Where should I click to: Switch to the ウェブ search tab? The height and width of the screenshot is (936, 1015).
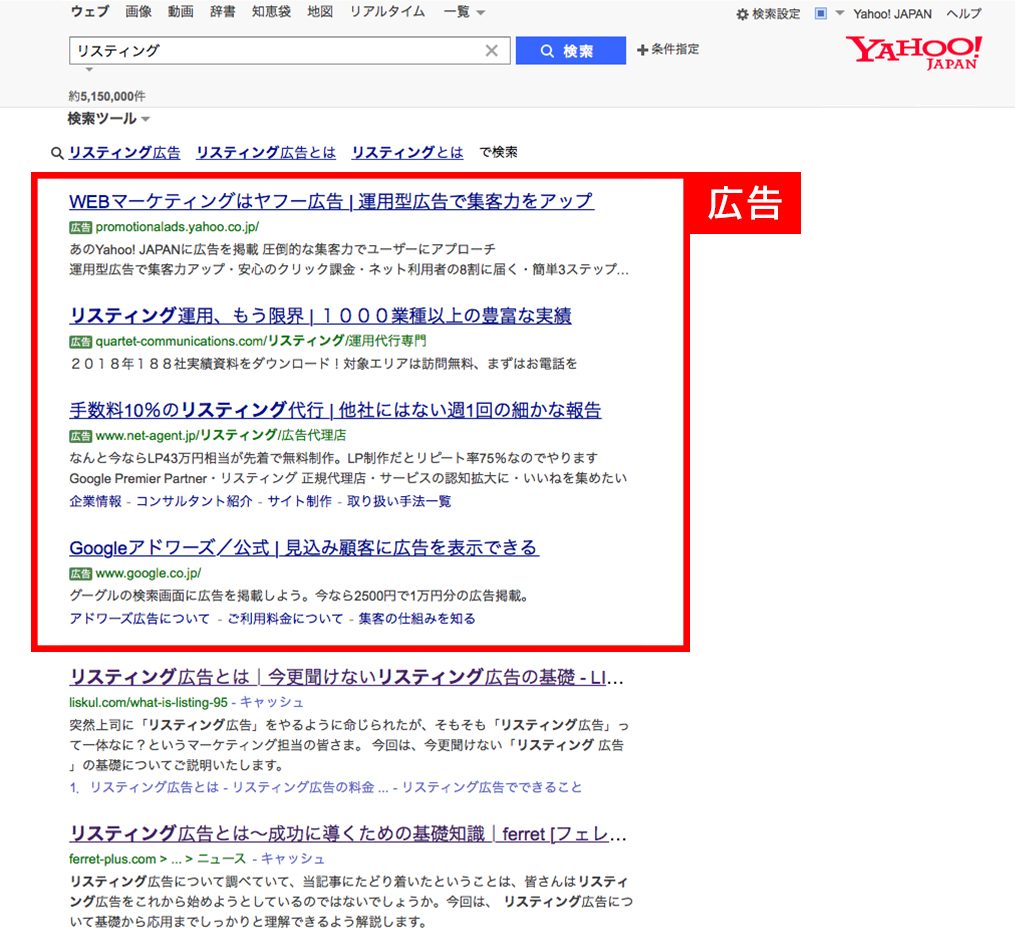[x=90, y=12]
